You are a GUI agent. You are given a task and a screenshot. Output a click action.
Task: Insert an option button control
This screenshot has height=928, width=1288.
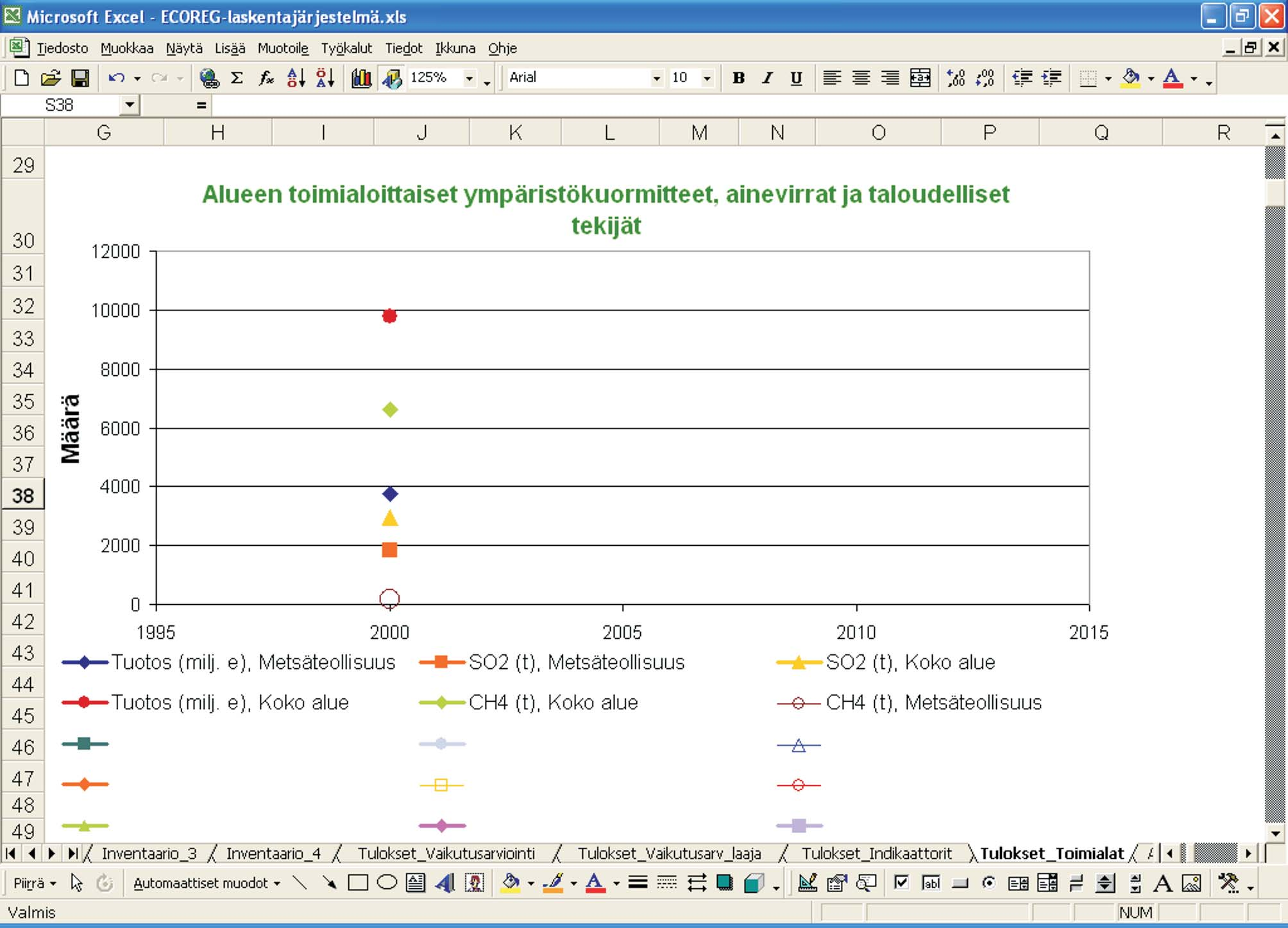[x=988, y=883]
